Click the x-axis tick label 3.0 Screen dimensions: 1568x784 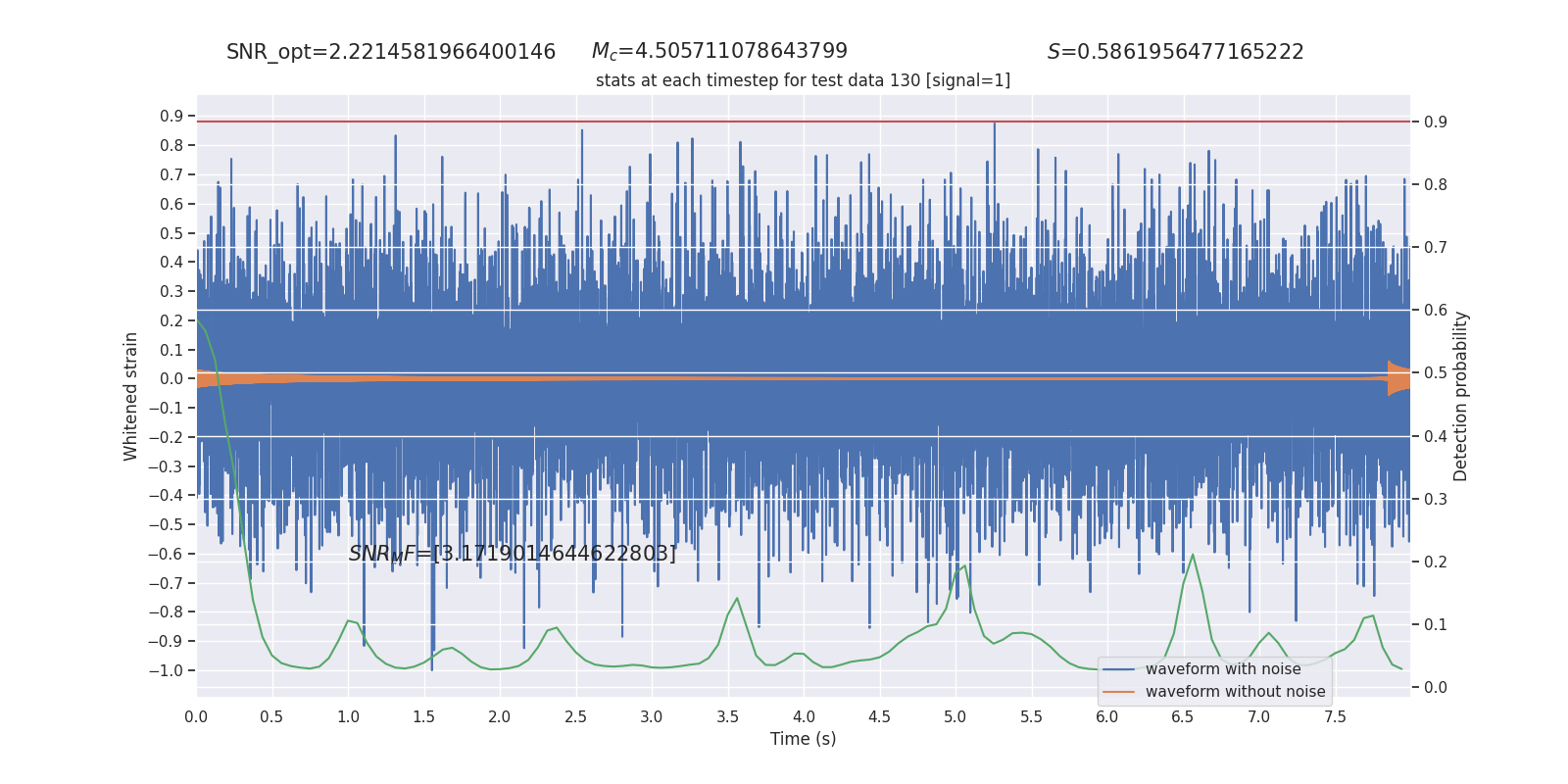[652, 717]
